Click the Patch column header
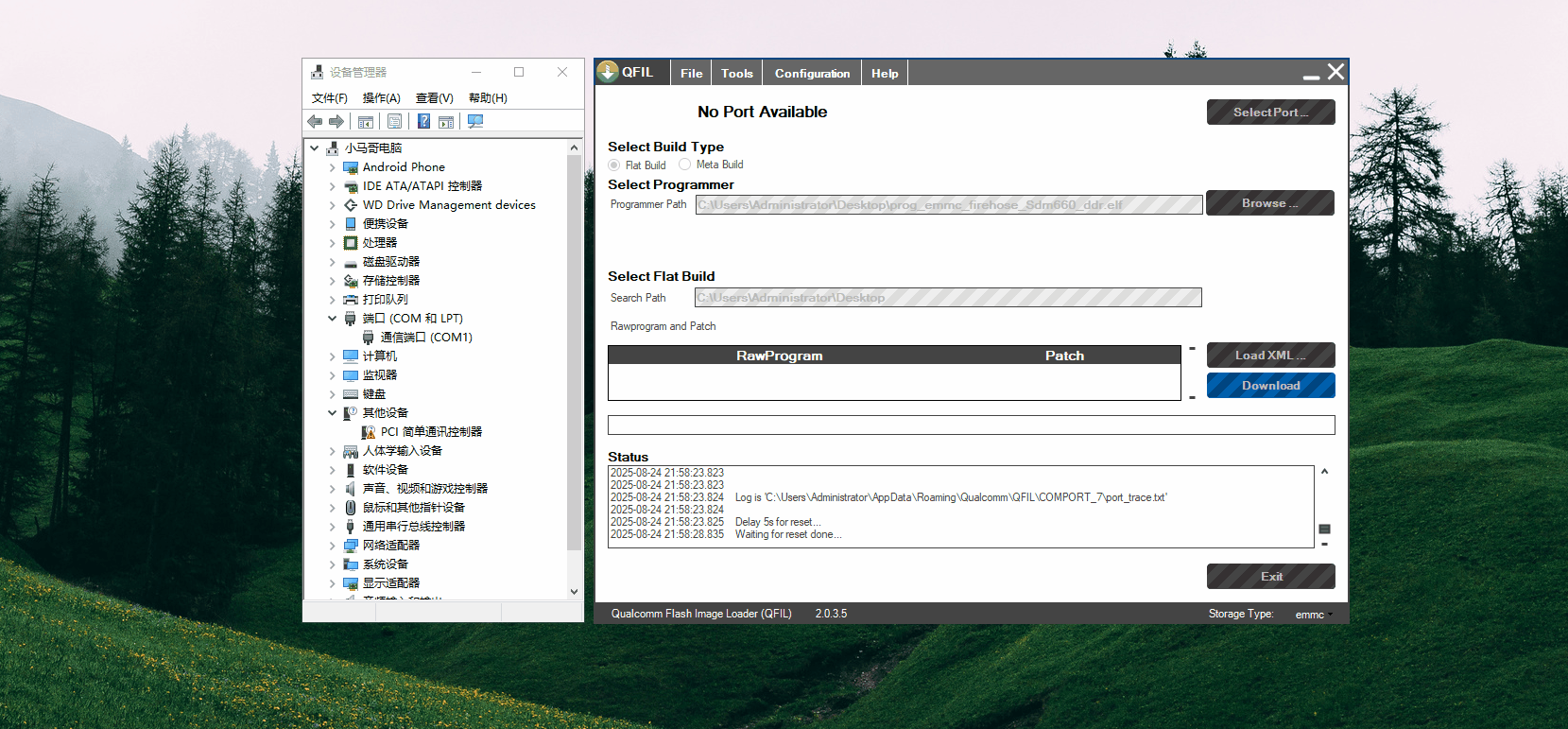 coord(1064,356)
